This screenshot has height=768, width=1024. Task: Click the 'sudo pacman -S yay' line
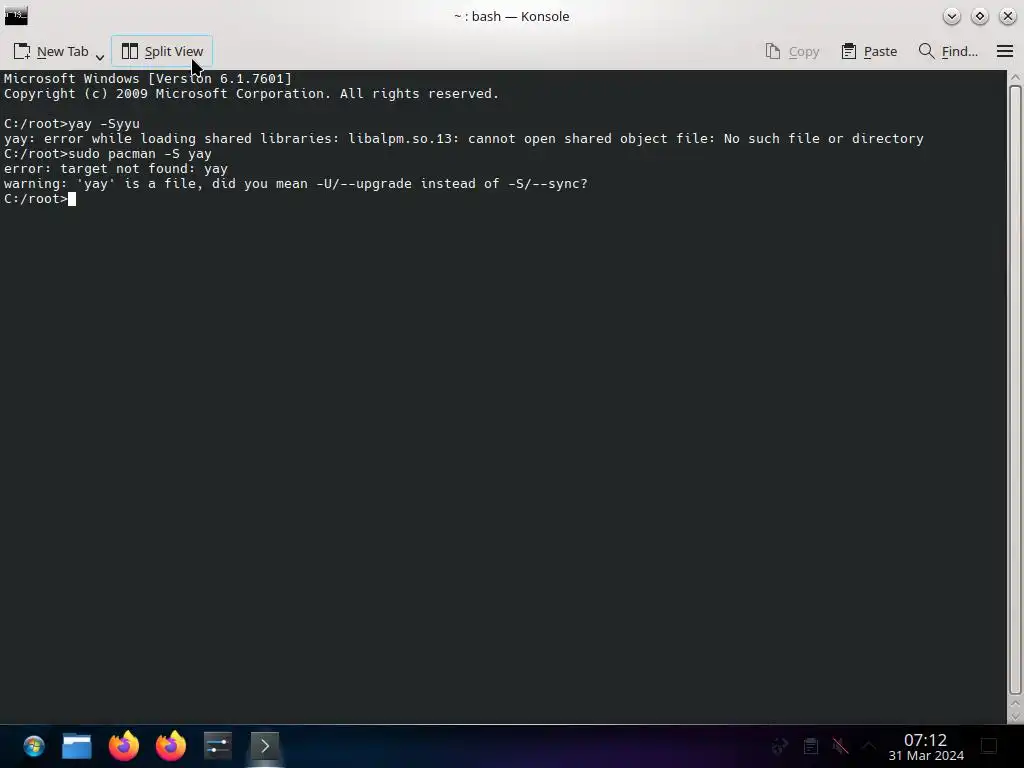pyautogui.click(x=108, y=153)
